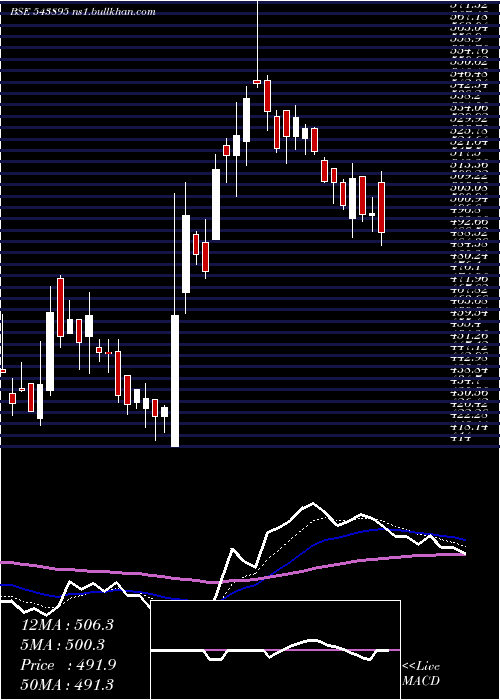Click the <<Live MACD label
Screen dimensions: 500x700
click(421, 674)
